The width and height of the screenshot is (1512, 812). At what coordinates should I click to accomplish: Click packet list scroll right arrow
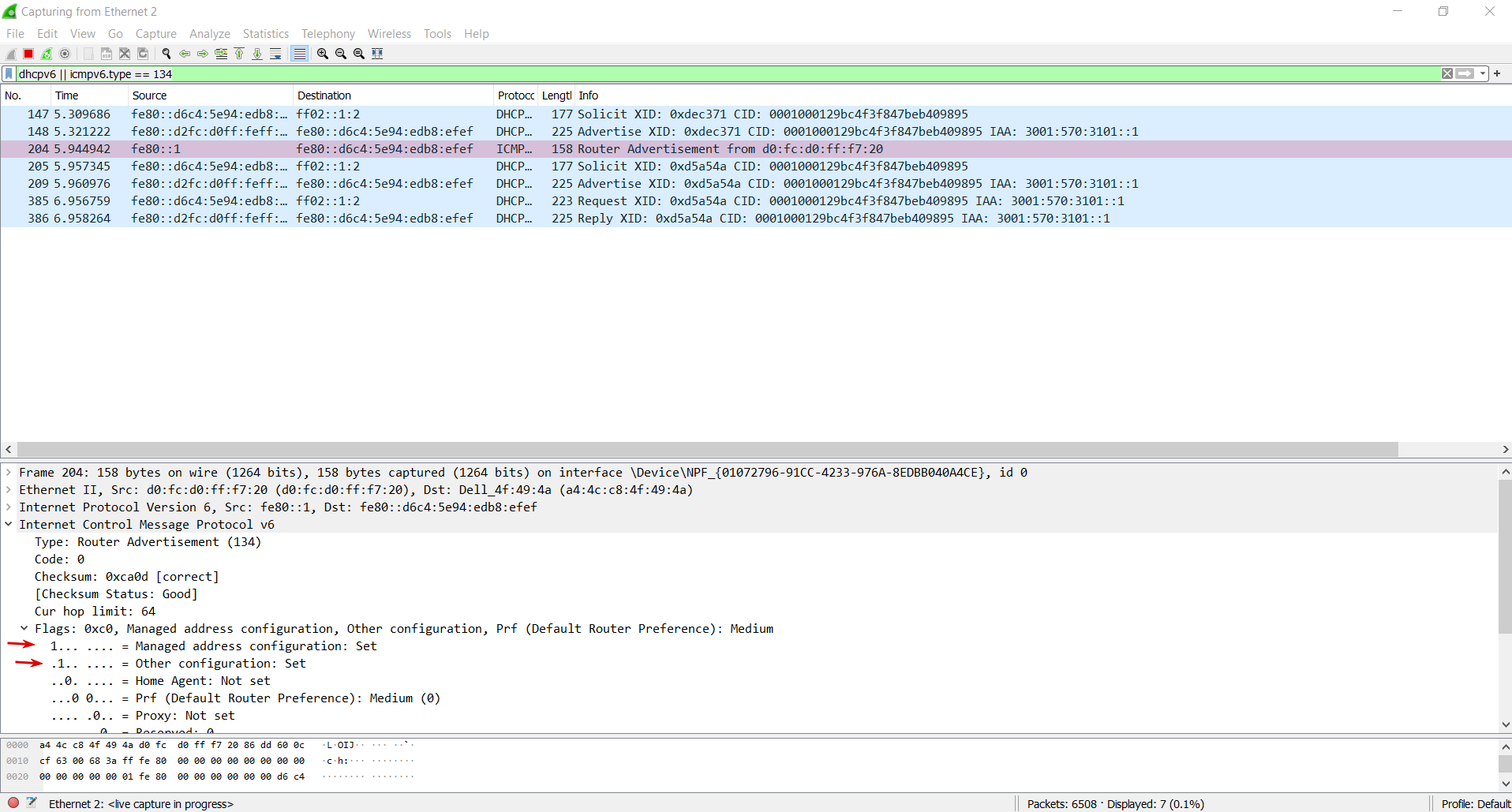point(1505,449)
